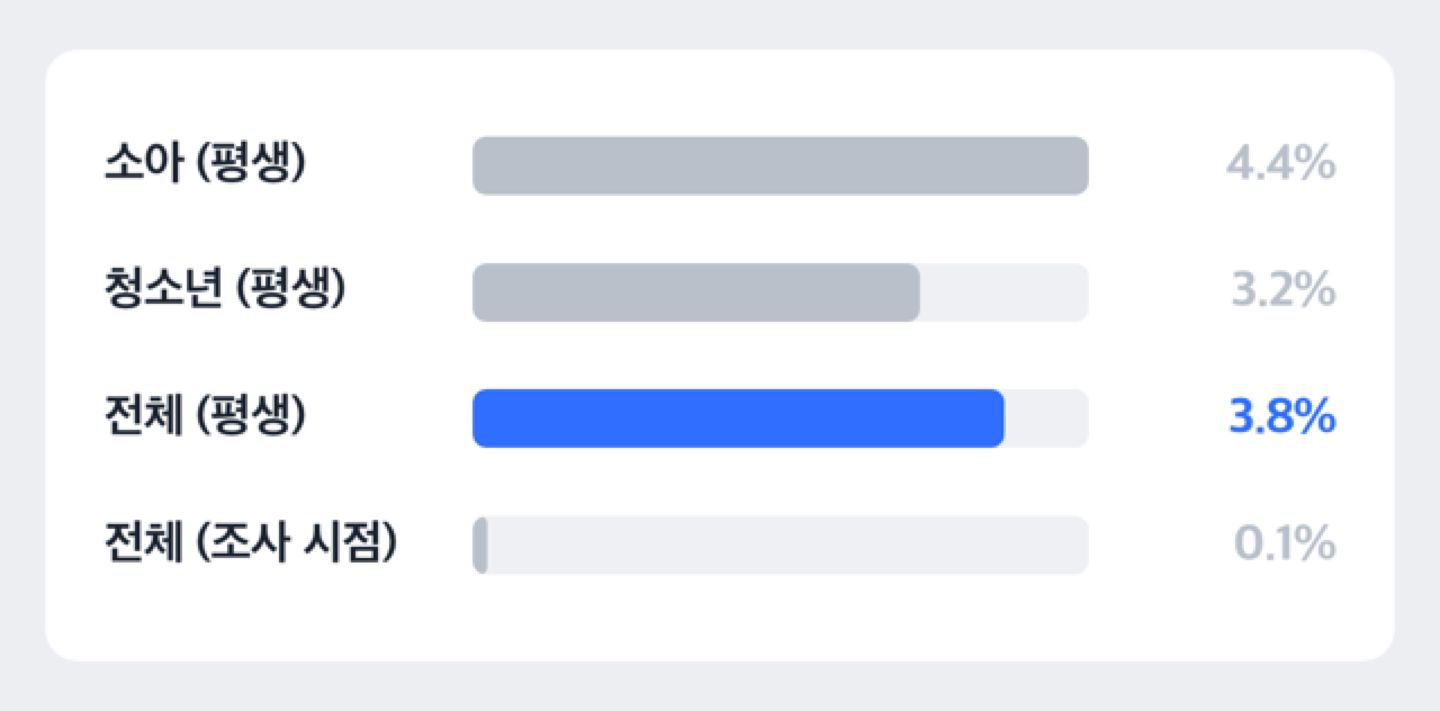Click unfilled remainder of the blue bar's track
Image resolution: width=1440 pixels, height=711 pixels.
pyautogui.click(x=1047, y=418)
